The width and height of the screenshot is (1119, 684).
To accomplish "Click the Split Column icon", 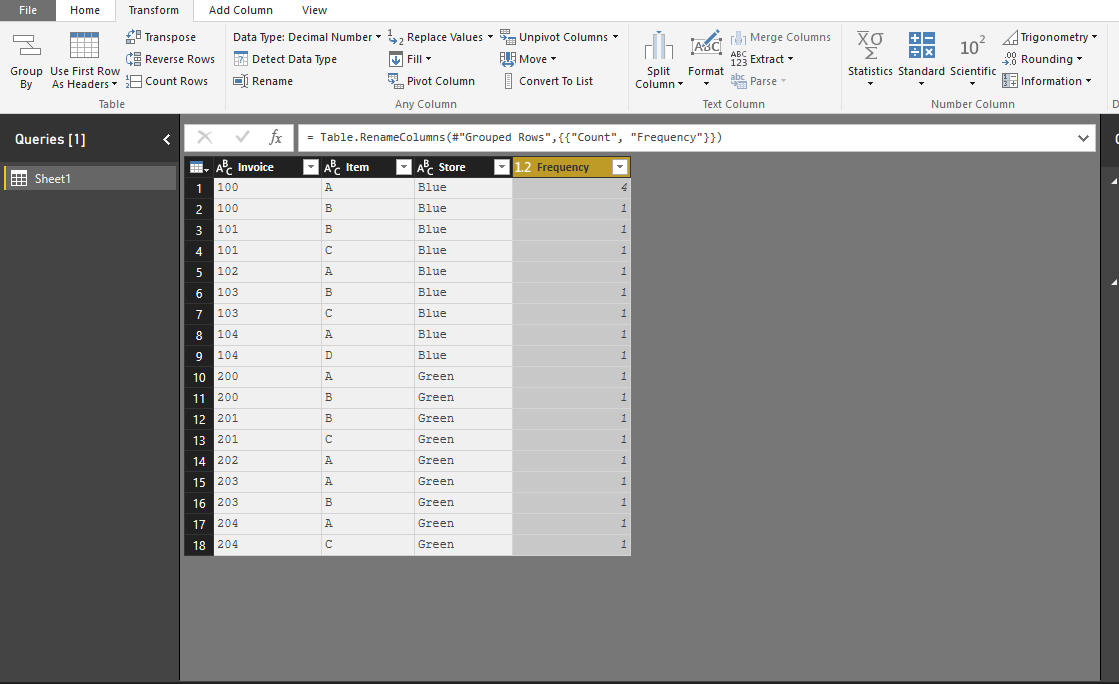I will click(x=658, y=46).
